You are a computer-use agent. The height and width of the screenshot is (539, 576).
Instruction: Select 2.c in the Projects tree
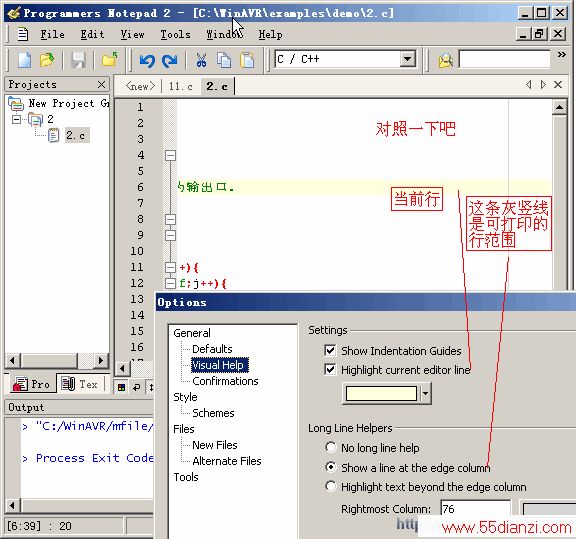[x=76, y=135]
